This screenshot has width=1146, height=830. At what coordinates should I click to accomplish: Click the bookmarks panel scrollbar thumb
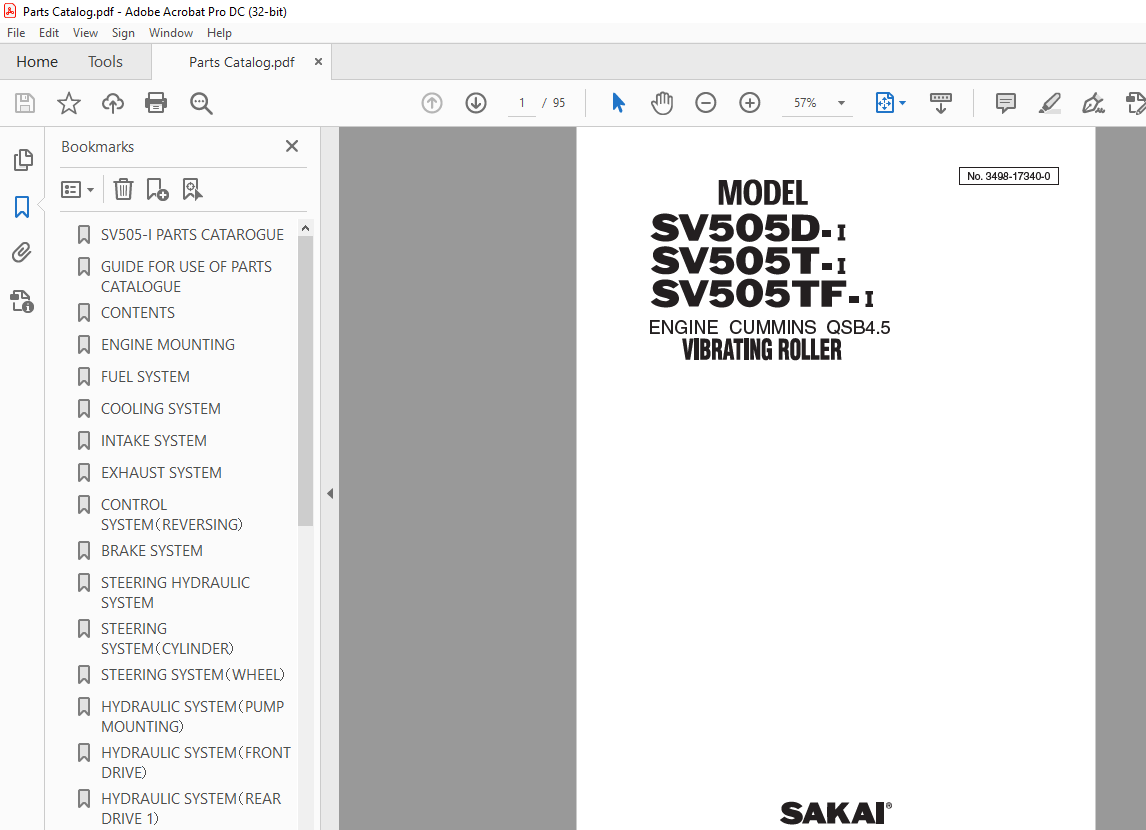tap(306, 381)
